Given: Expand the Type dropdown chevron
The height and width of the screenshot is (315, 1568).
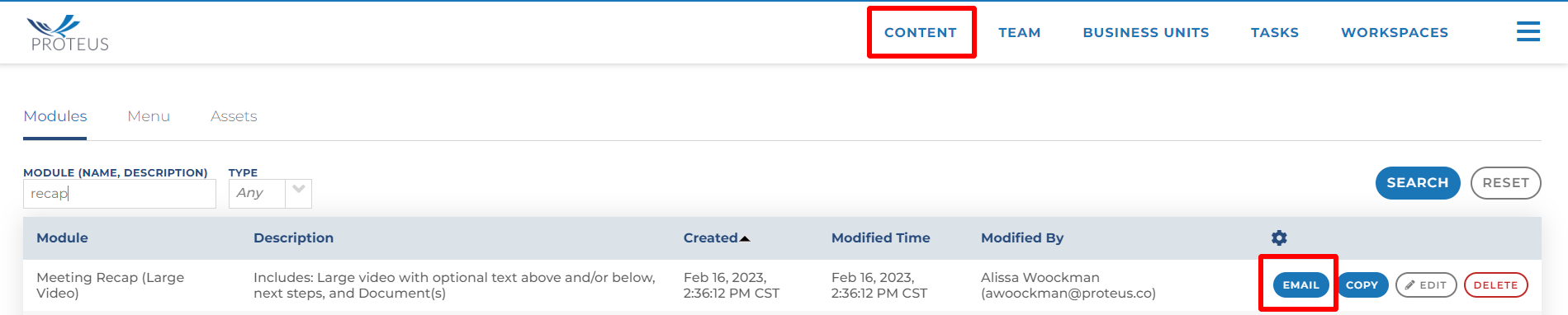Looking at the screenshot, I should (299, 190).
